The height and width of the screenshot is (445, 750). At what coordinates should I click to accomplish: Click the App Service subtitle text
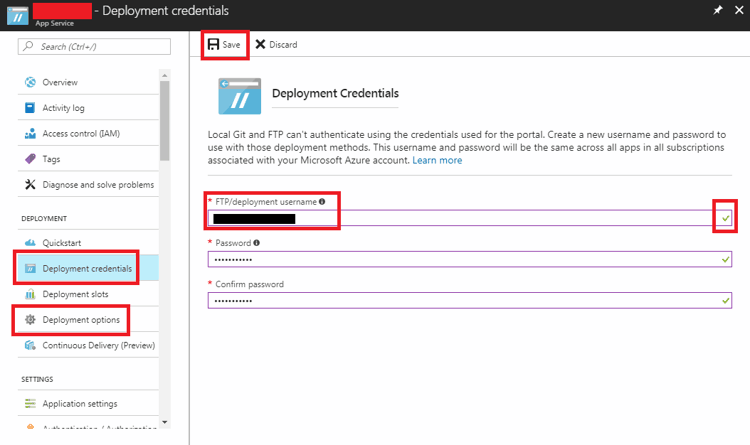point(55,23)
